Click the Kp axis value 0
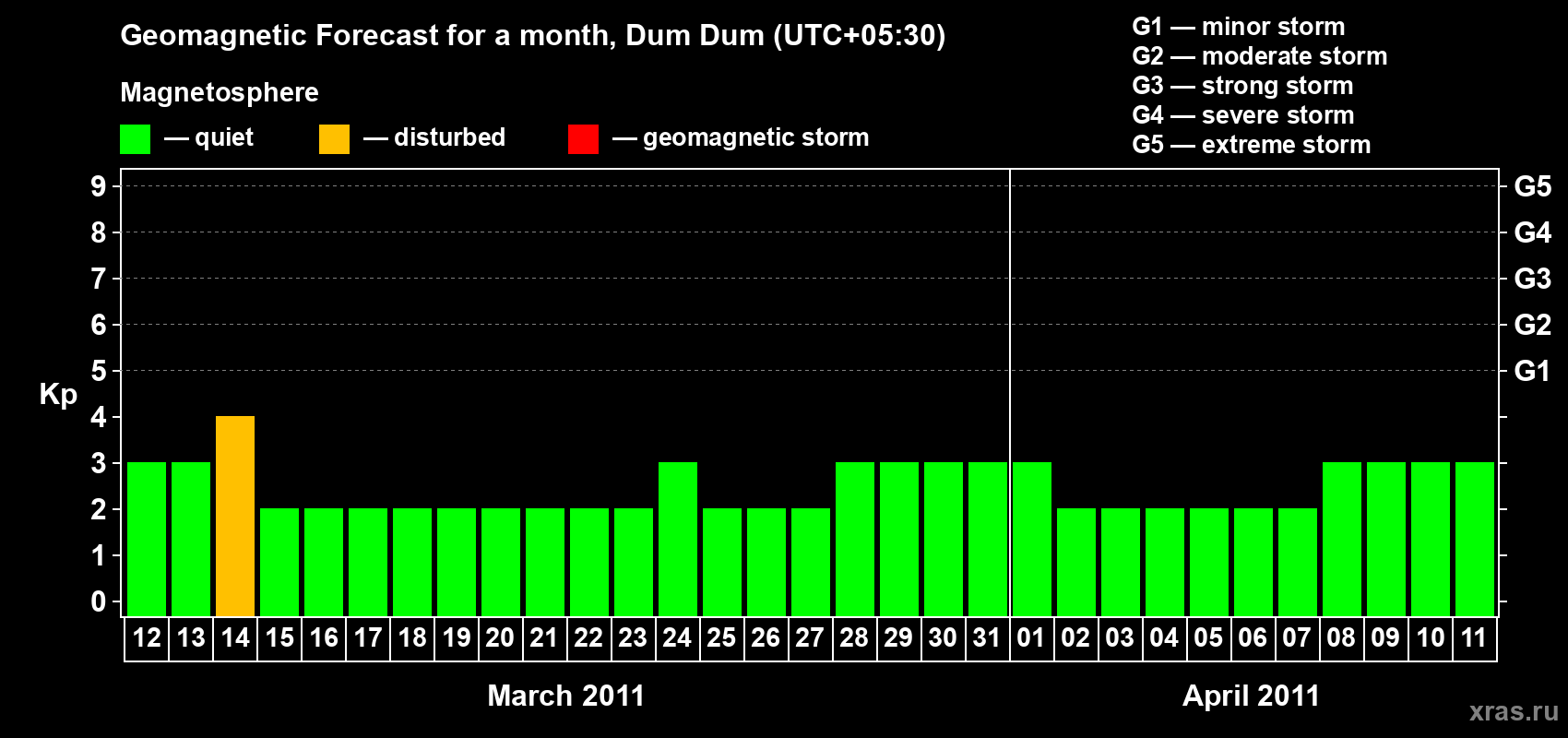 (99, 601)
